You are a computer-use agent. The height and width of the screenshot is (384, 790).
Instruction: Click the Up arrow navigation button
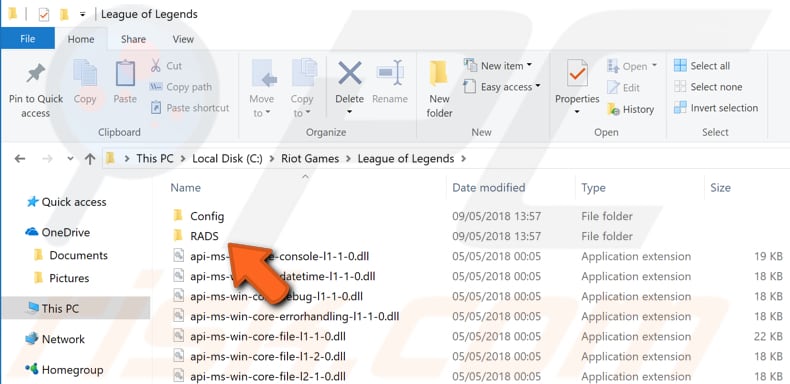pyautogui.click(x=90, y=159)
